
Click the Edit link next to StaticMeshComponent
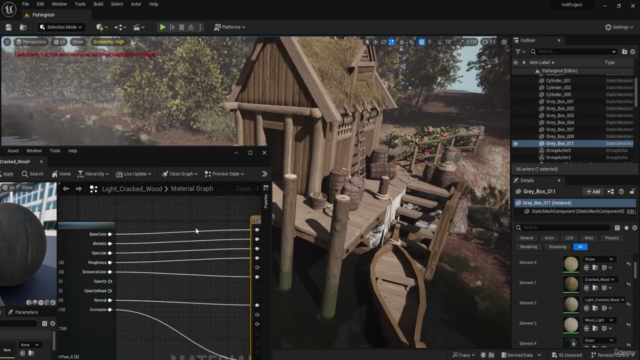click(x=631, y=211)
